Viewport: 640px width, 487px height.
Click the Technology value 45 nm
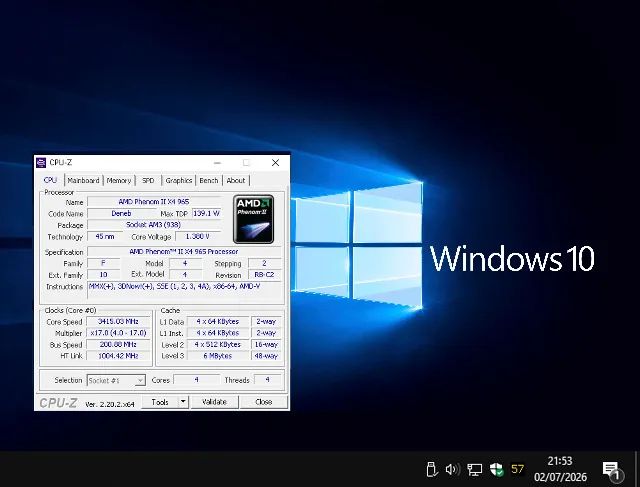tap(105, 236)
